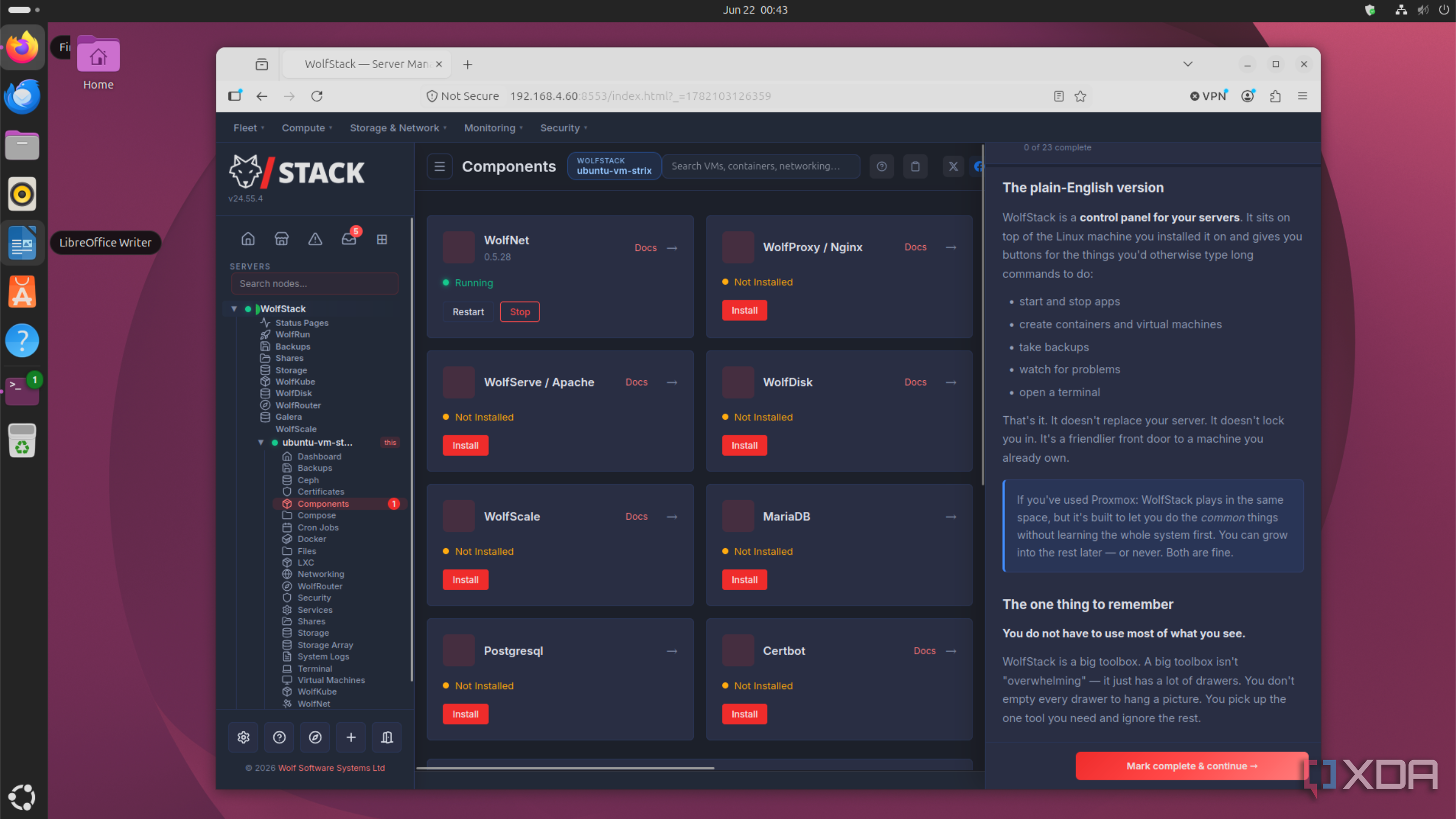The width and height of the screenshot is (1456, 819).
Task: Restart the WolfNet component
Action: point(468,311)
